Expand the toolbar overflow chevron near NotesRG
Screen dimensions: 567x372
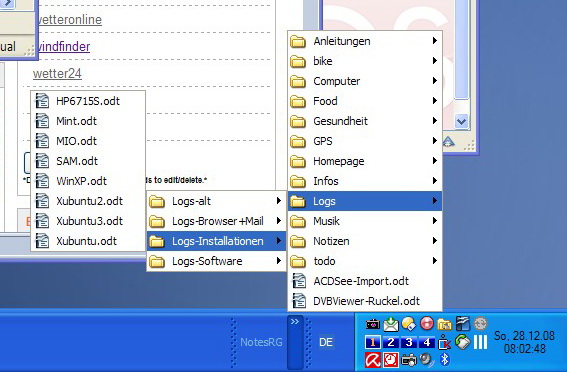[x=295, y=321]
